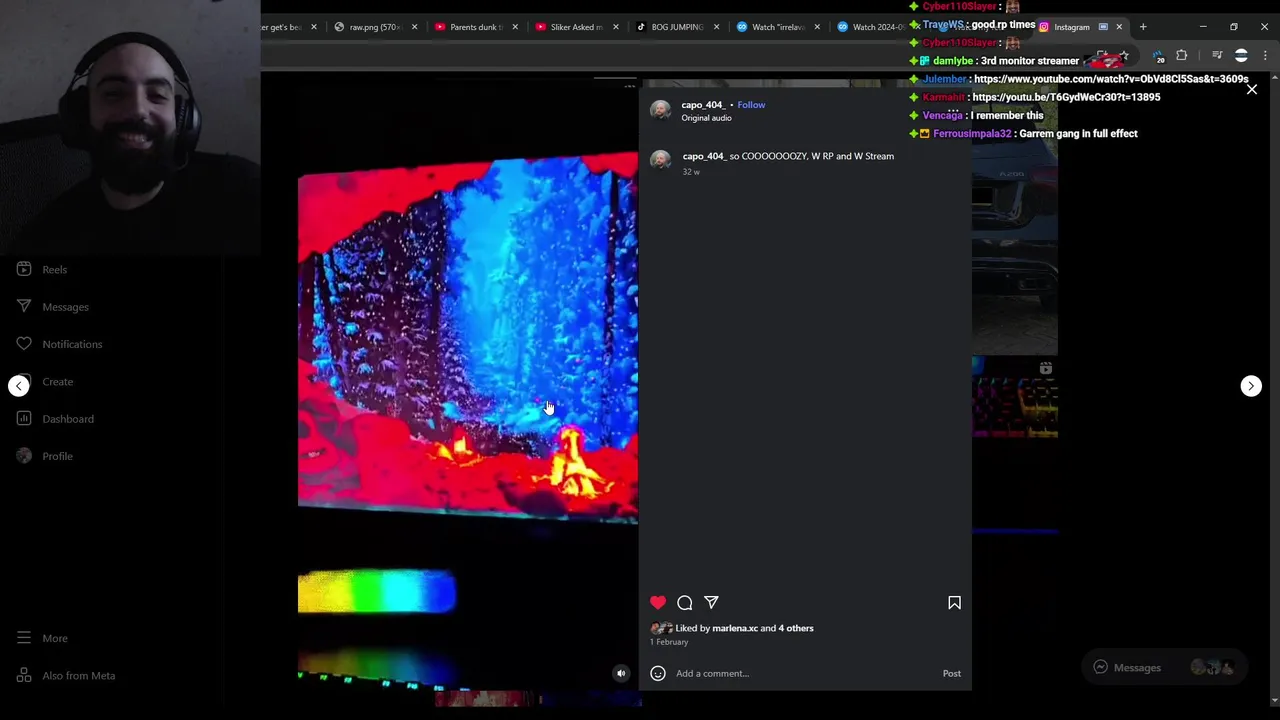Click the "32 w" caption timestamp
Viewport: 1280px width, 720px height.
pos(691,172)
